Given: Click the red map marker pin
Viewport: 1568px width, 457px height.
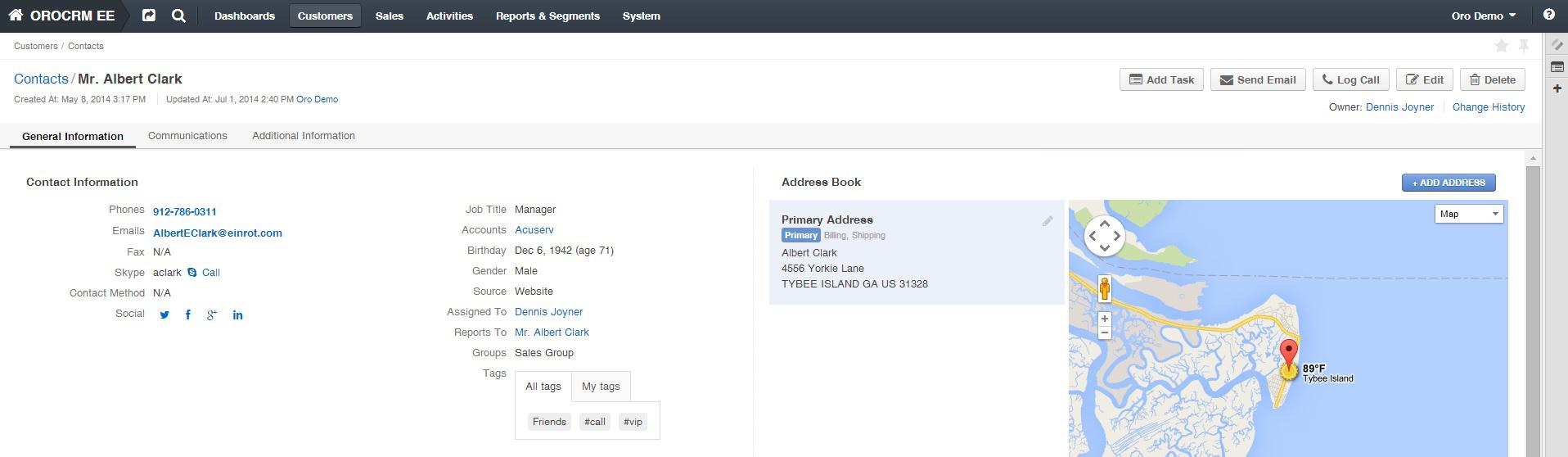Looking at the screenshot, I should pos(1288,353).
